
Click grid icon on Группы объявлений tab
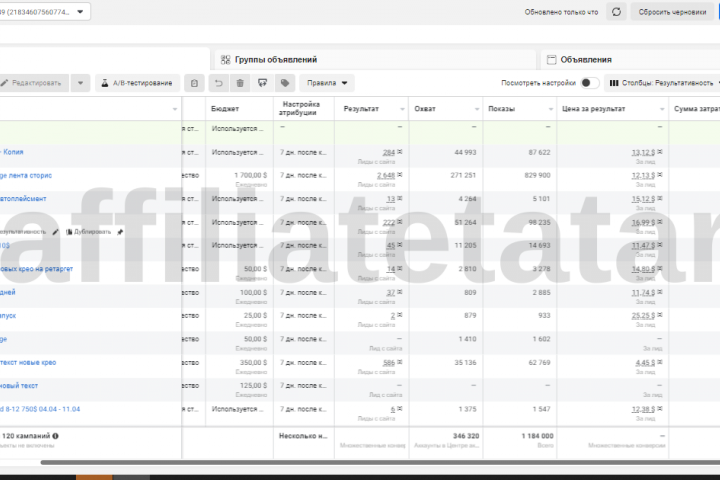225,60
